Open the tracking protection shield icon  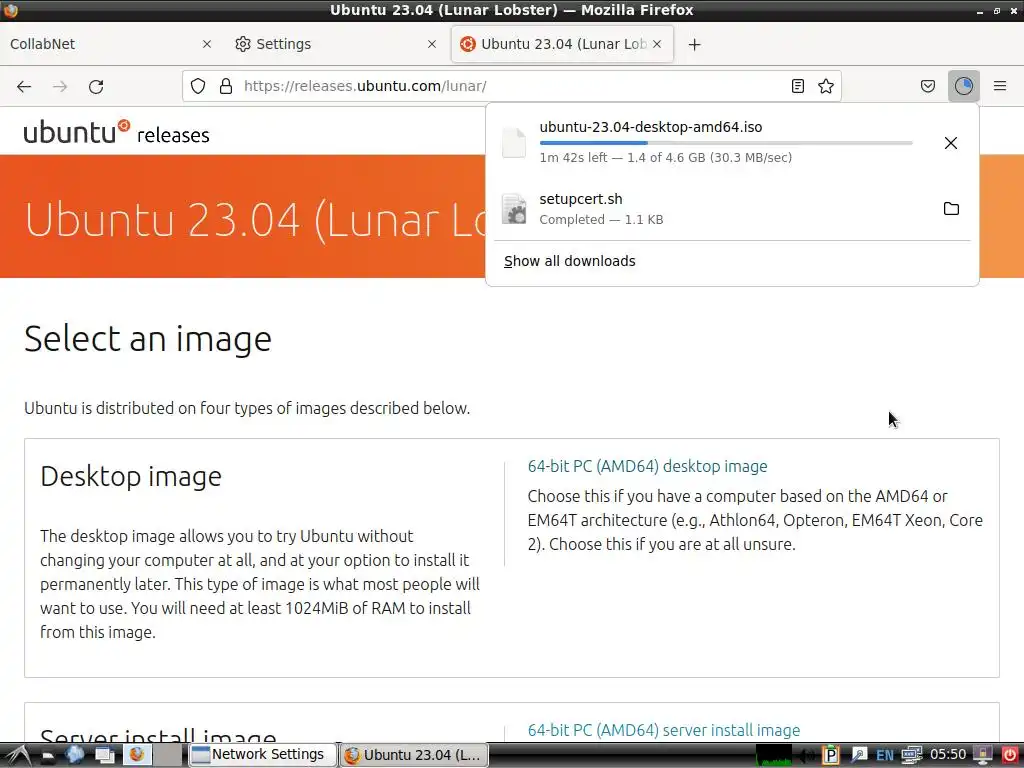(x=198, y=86)
